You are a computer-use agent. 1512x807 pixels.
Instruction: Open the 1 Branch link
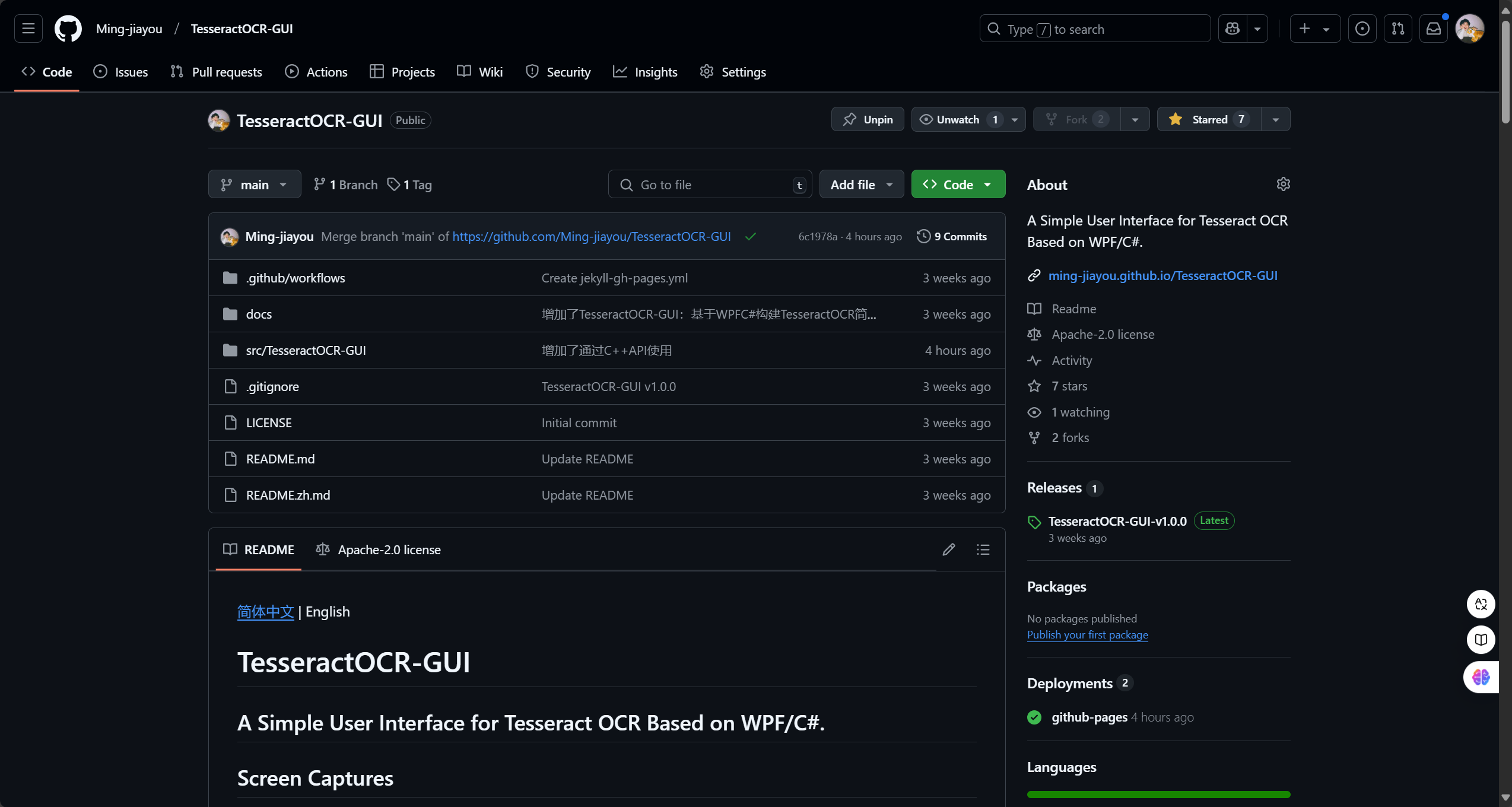345,185
